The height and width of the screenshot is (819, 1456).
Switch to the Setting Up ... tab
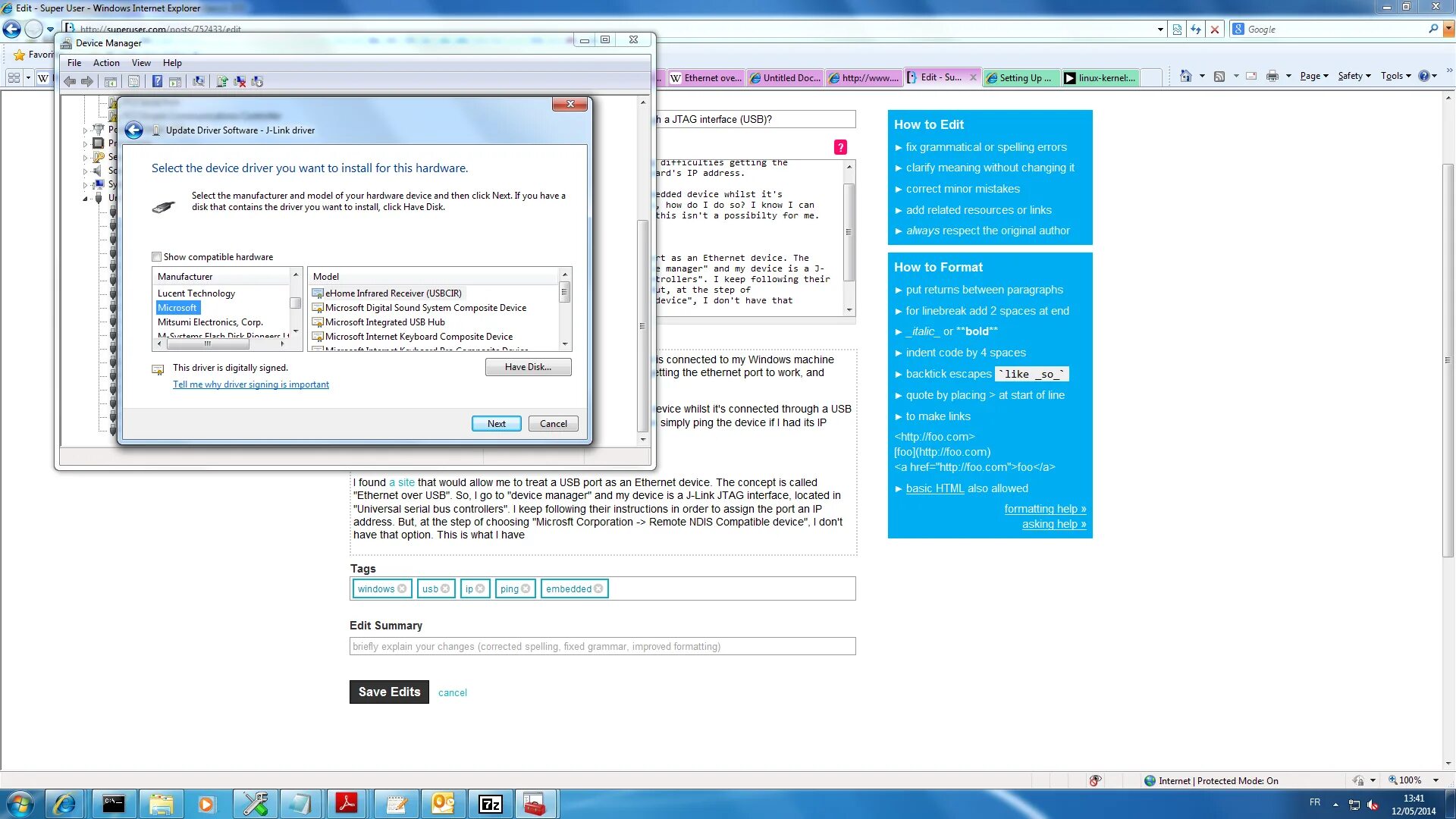pos(1020,77)
